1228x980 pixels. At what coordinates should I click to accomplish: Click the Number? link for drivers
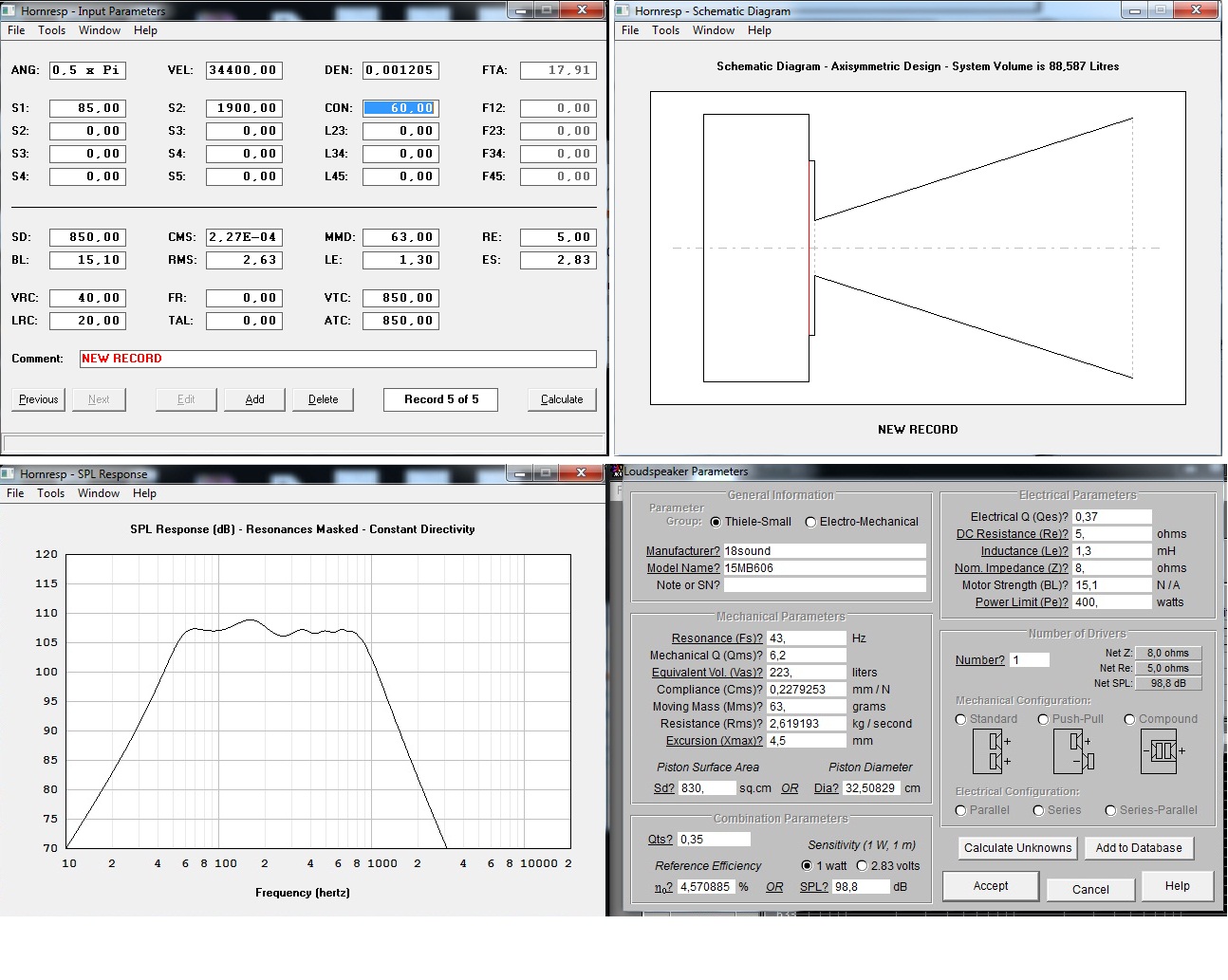pyautogui.click(x=979, y=660)
